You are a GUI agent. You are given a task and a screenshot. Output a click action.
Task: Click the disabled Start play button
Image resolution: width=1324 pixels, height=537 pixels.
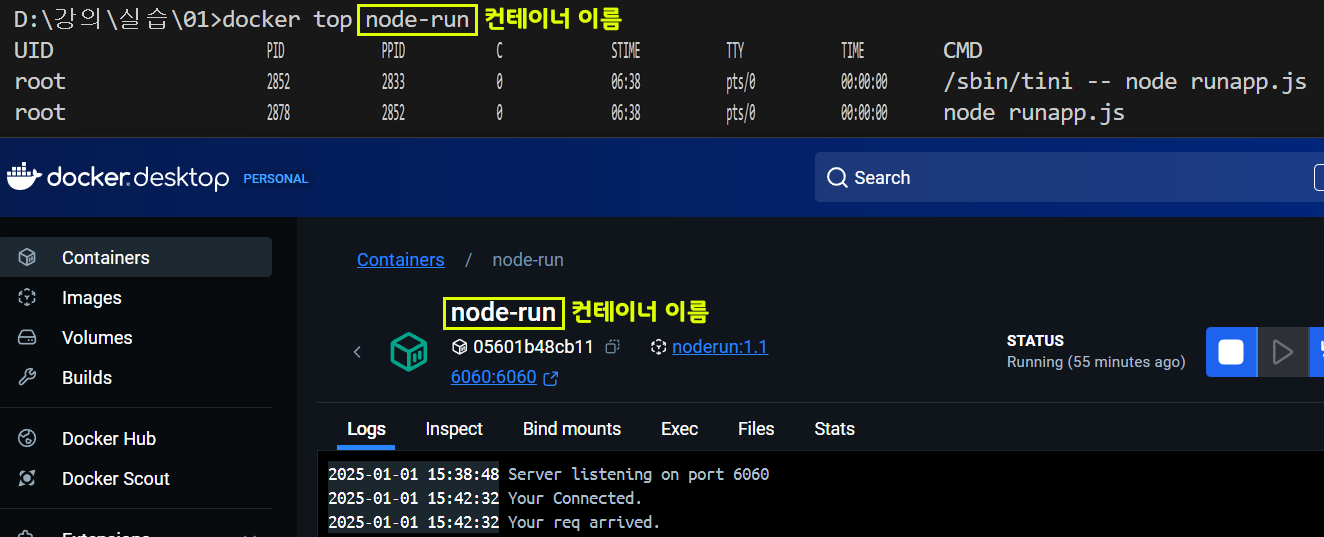[x=1282, y=352]
